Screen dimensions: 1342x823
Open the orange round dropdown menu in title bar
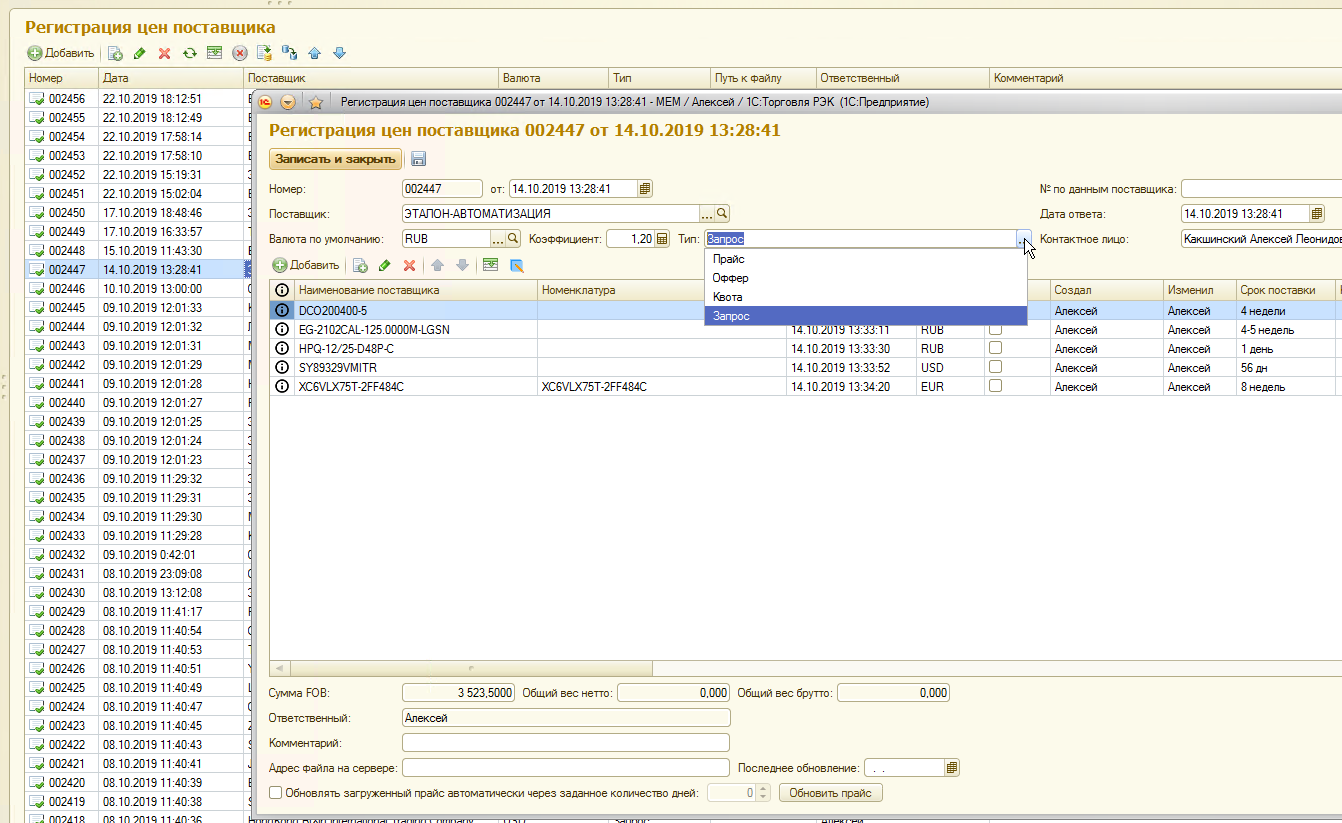[288, 102]
